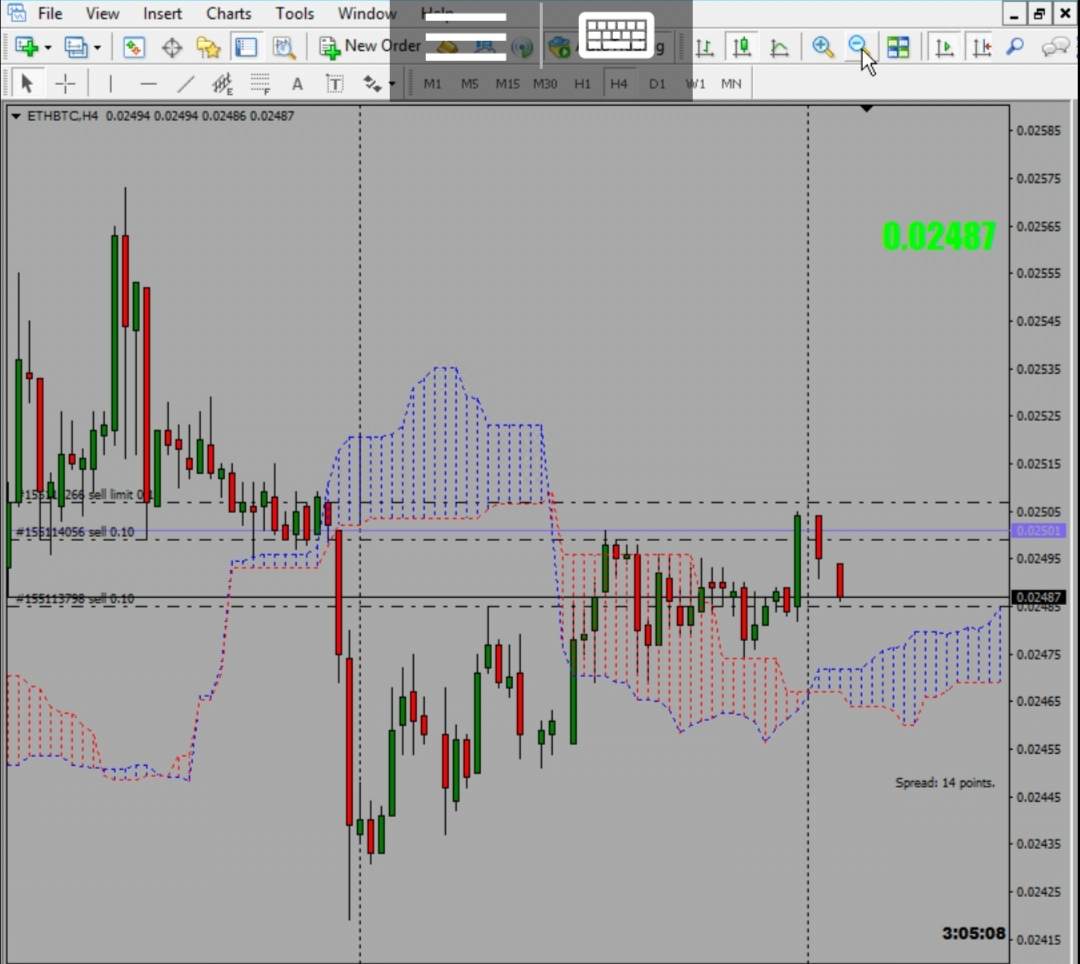The image size is (1080, 964).
Task: Click the Tile Windows icon
Action: 897,47
